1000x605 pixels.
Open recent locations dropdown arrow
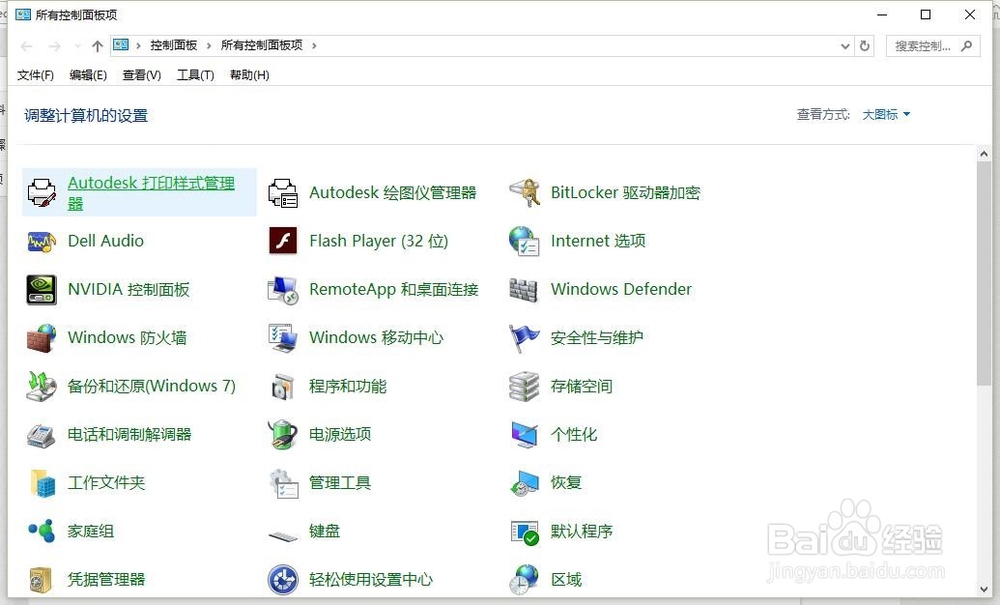(x=78, y=46)
